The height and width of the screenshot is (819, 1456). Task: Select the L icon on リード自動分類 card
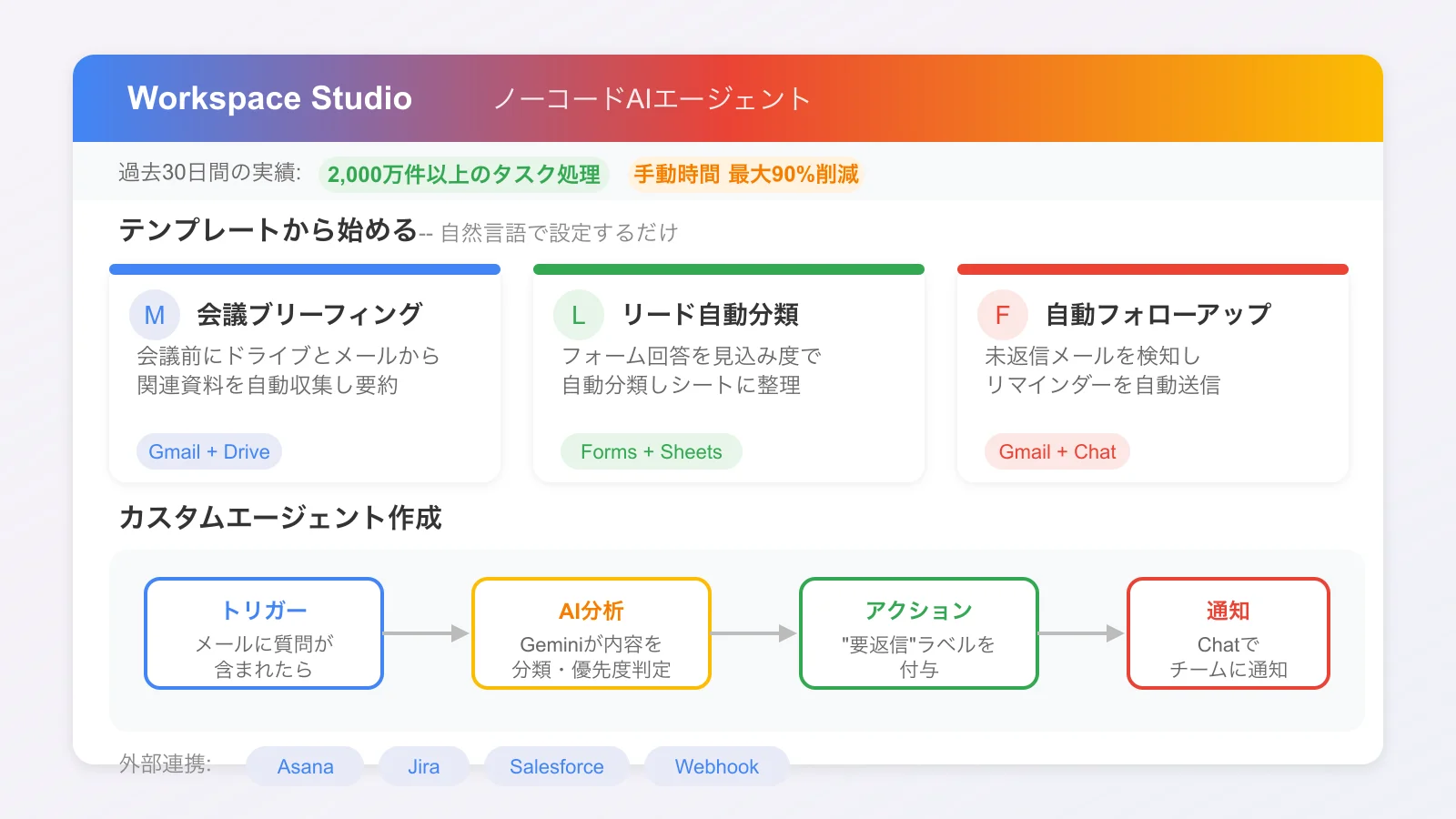pos(578,314)
